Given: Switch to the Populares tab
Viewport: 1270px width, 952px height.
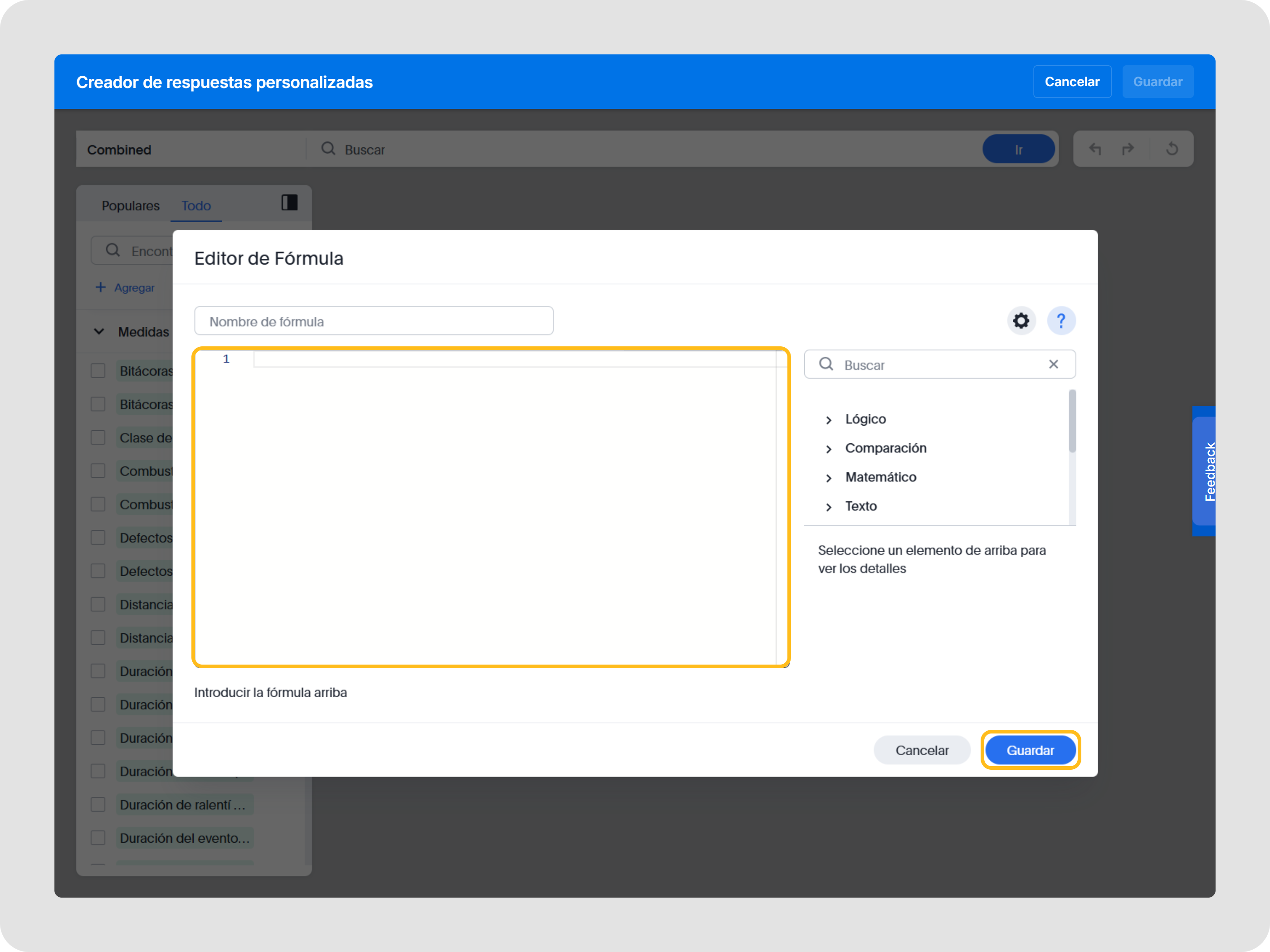Looking at the screenshot, I should [130, 205].
